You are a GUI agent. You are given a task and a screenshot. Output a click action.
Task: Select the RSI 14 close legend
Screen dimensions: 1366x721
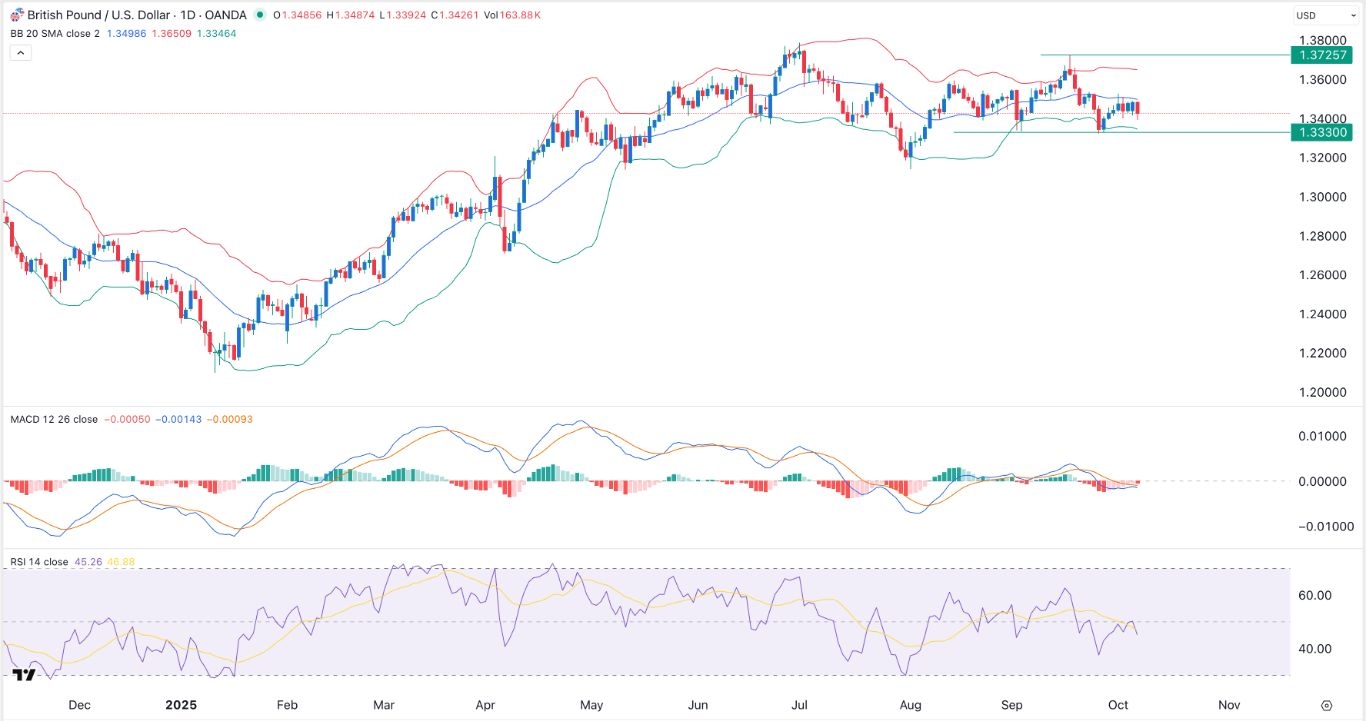point(40,562)
